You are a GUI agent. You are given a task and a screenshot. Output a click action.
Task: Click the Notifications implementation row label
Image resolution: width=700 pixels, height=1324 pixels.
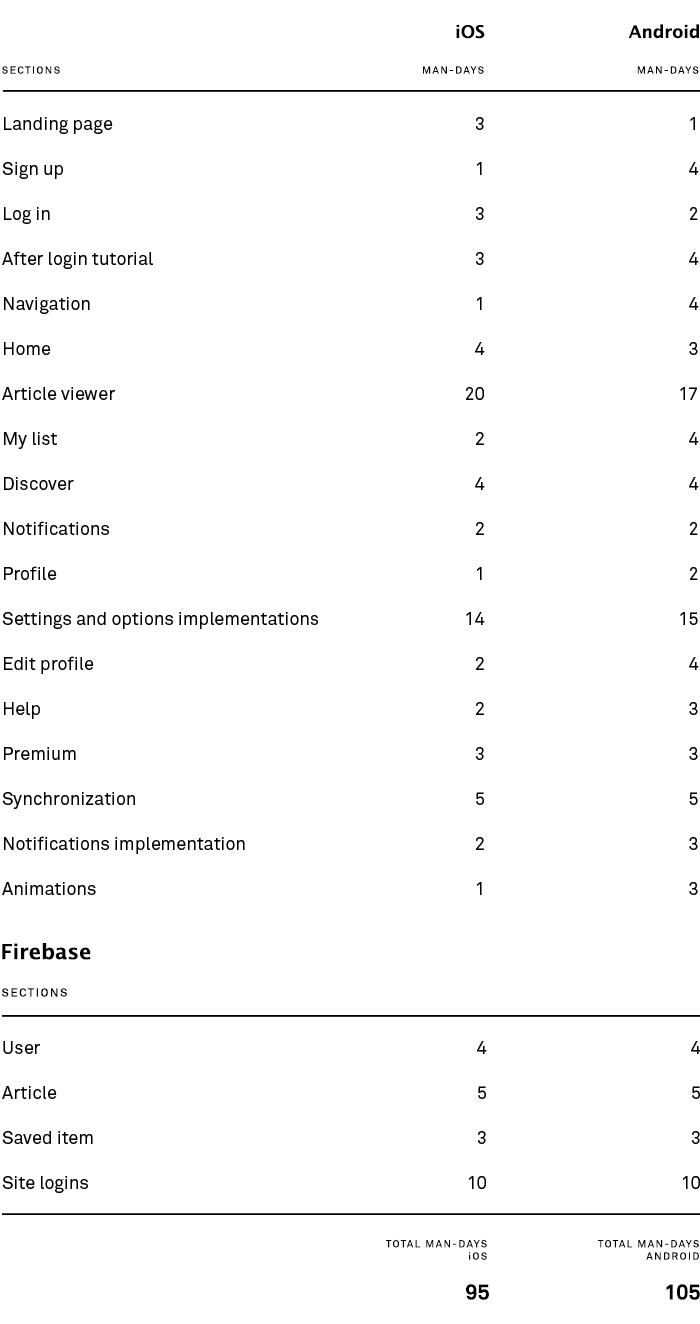click(124, 844)
